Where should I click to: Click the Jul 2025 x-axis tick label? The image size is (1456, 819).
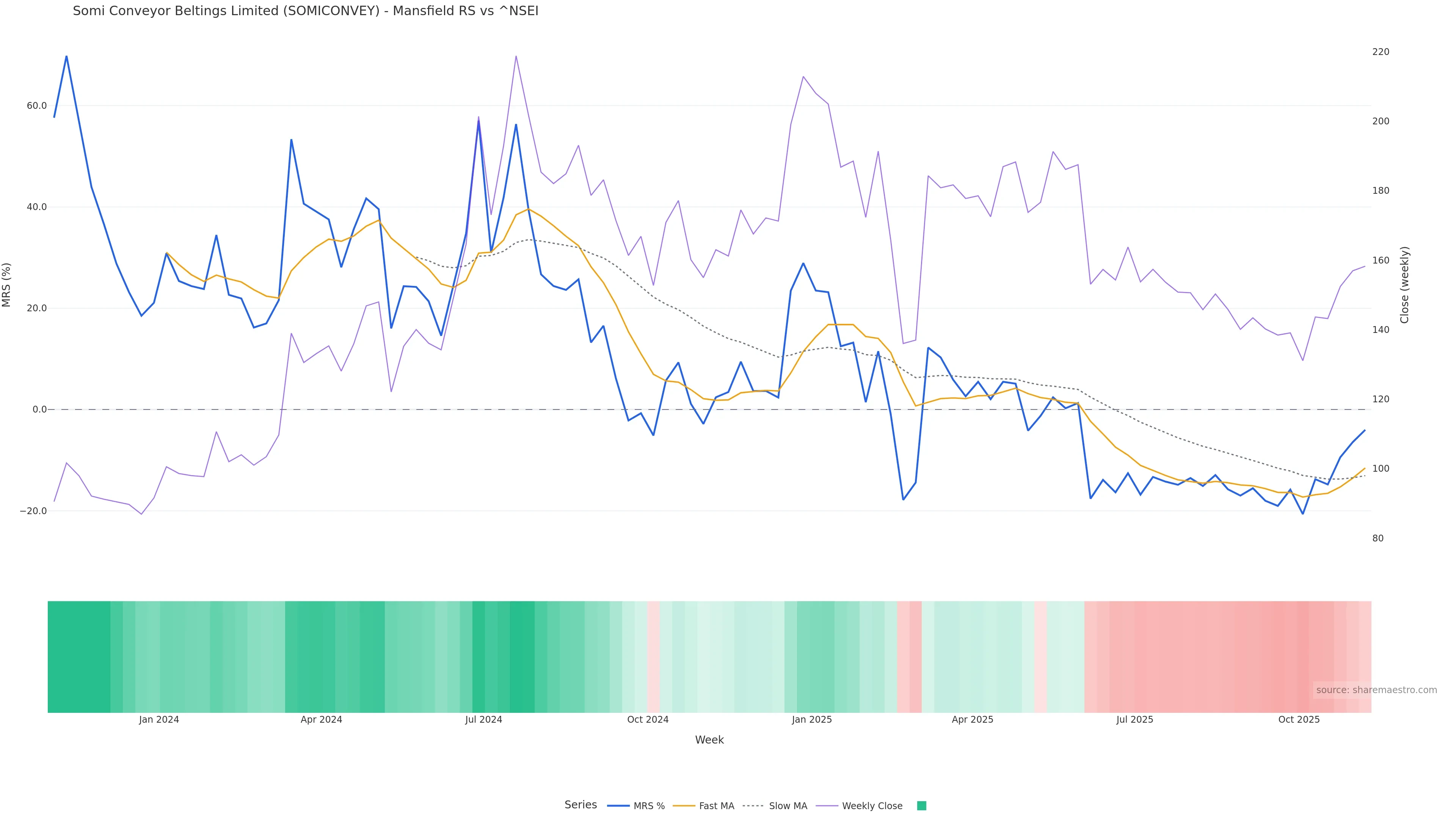pyautogui.click(x=1134, y=720)
